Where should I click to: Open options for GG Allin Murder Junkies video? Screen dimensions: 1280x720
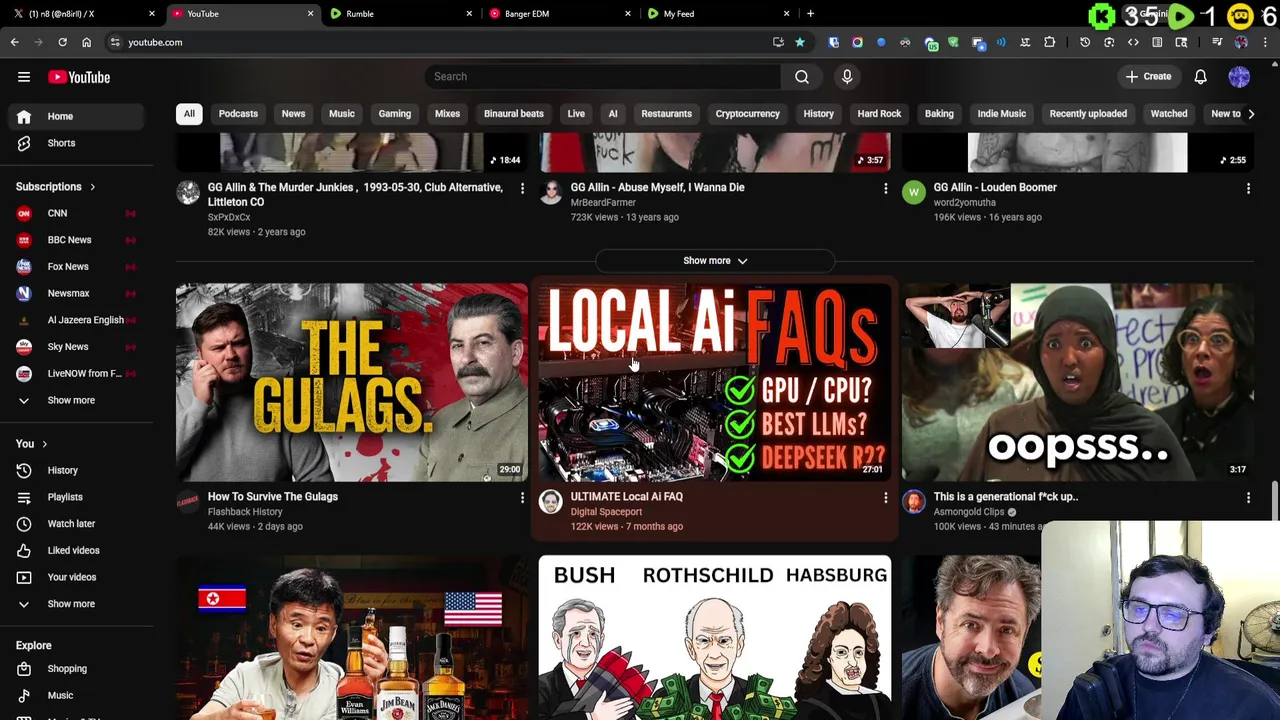(x=522, y=188)
